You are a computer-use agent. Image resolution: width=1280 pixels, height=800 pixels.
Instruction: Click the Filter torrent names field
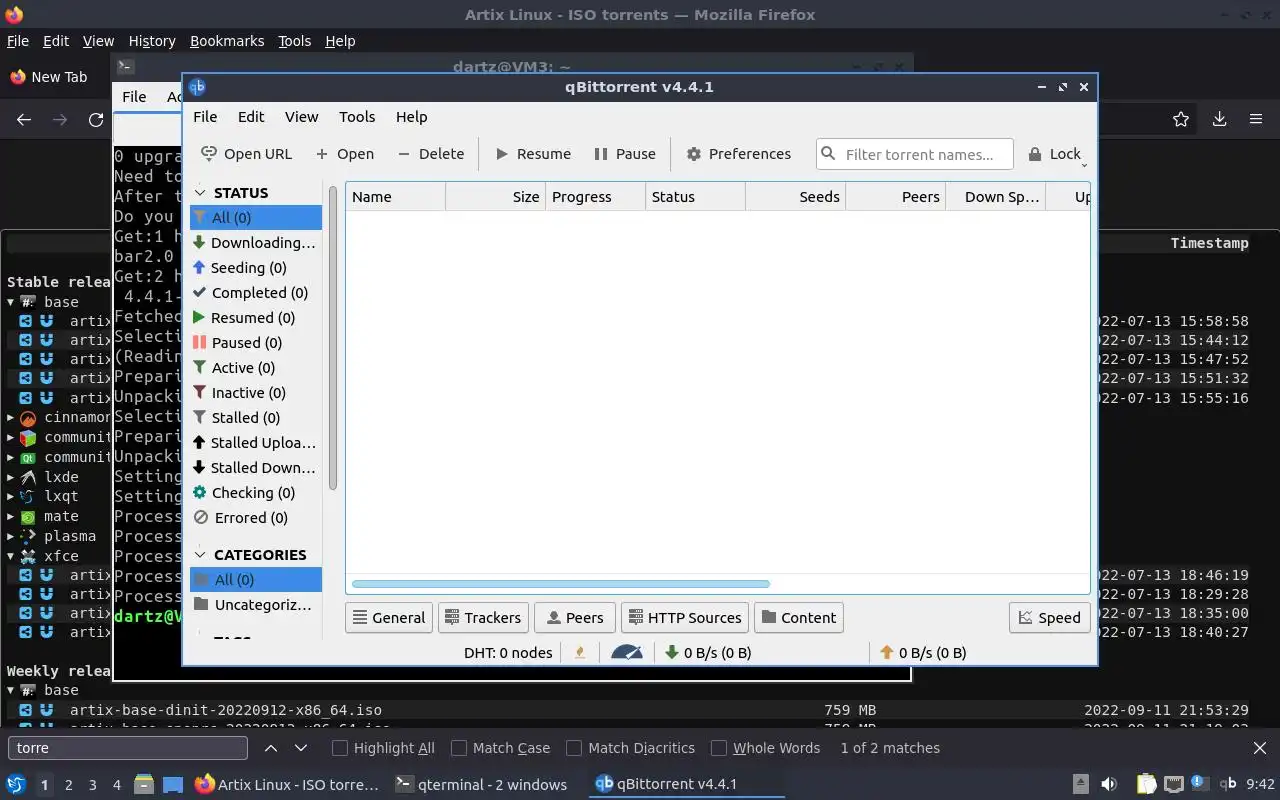[915, 154]
